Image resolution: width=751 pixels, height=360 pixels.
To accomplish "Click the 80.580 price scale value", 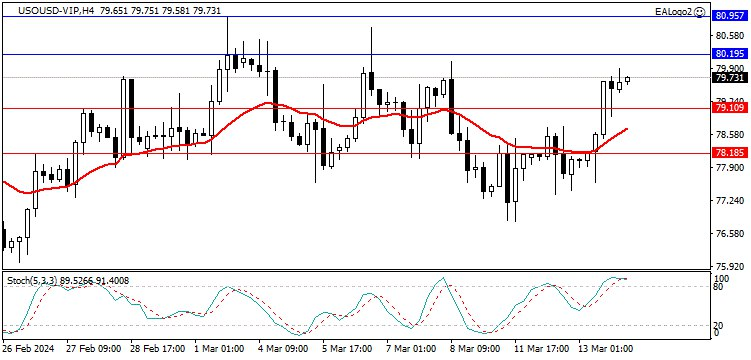I will [x=729, y=35].
